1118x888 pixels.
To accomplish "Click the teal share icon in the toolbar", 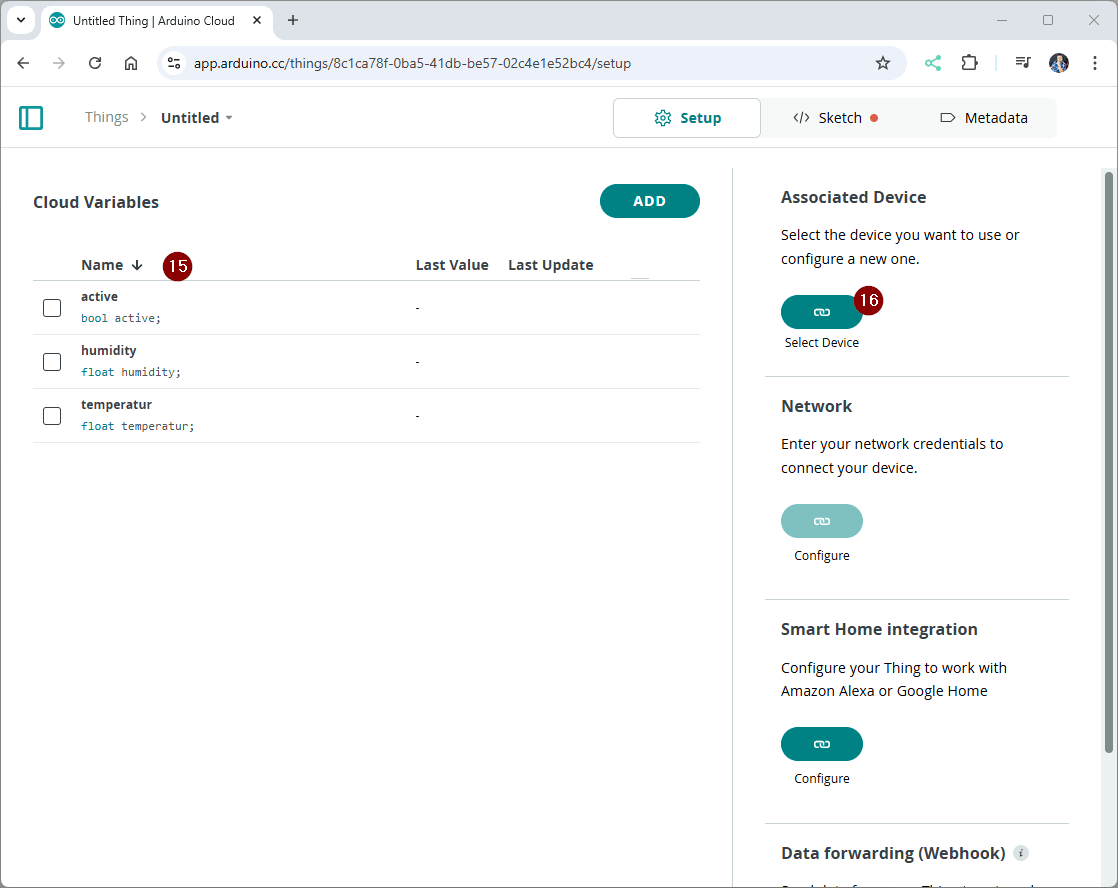I will pos(932,63).
